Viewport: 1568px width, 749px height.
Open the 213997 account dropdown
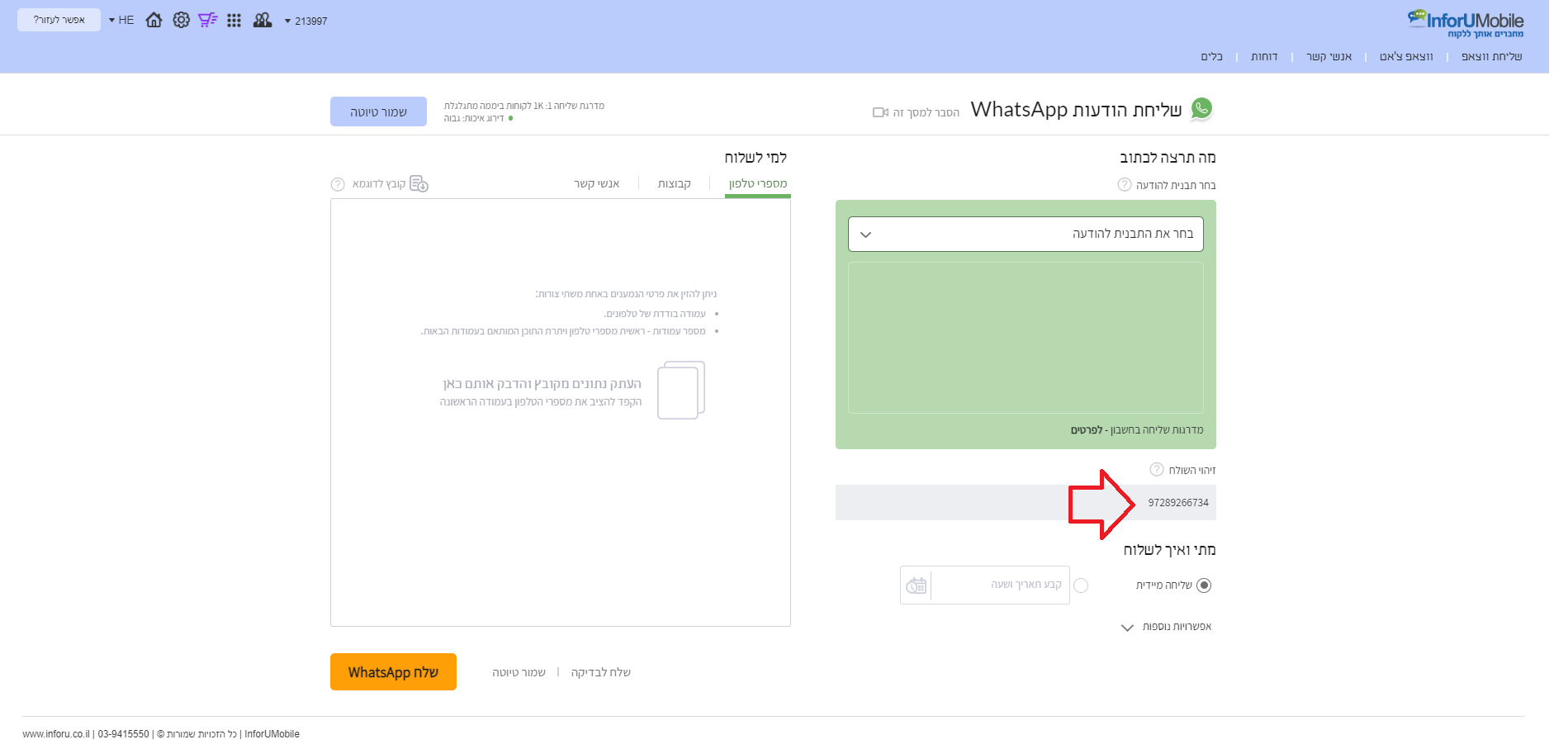306,21
